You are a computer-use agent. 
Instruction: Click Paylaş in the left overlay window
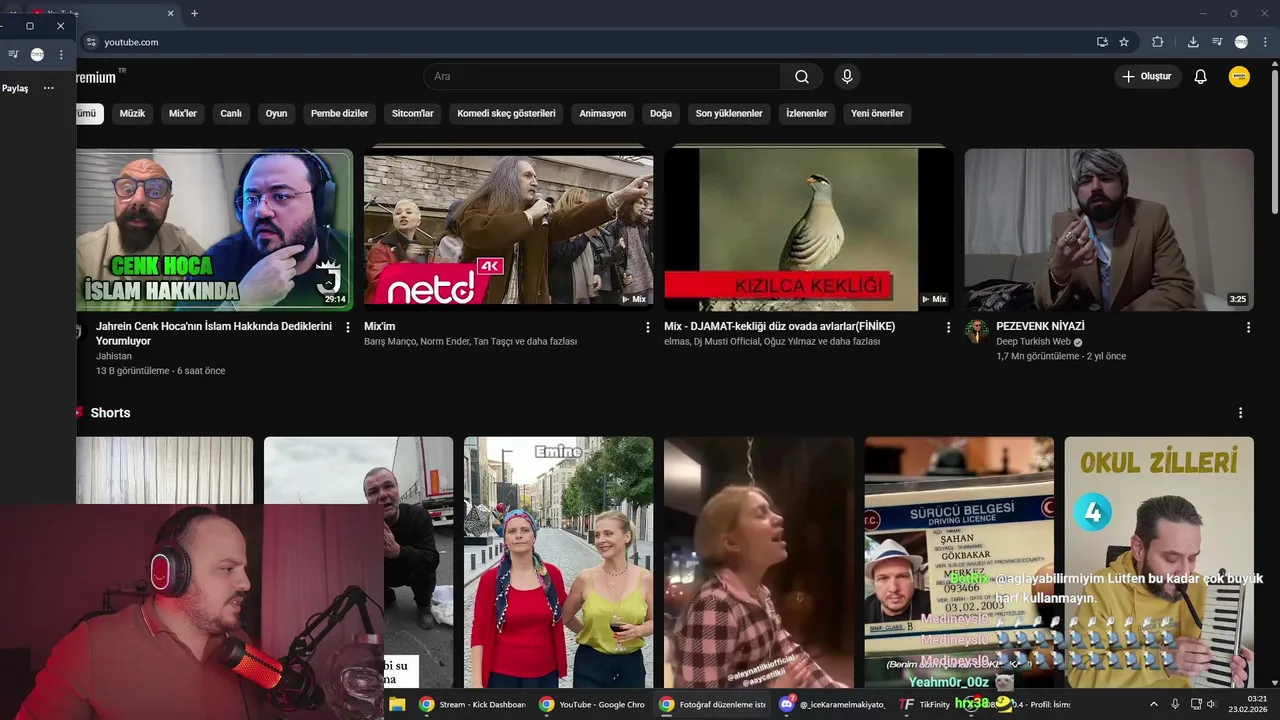pyautogui.click(x=15, y=88)
